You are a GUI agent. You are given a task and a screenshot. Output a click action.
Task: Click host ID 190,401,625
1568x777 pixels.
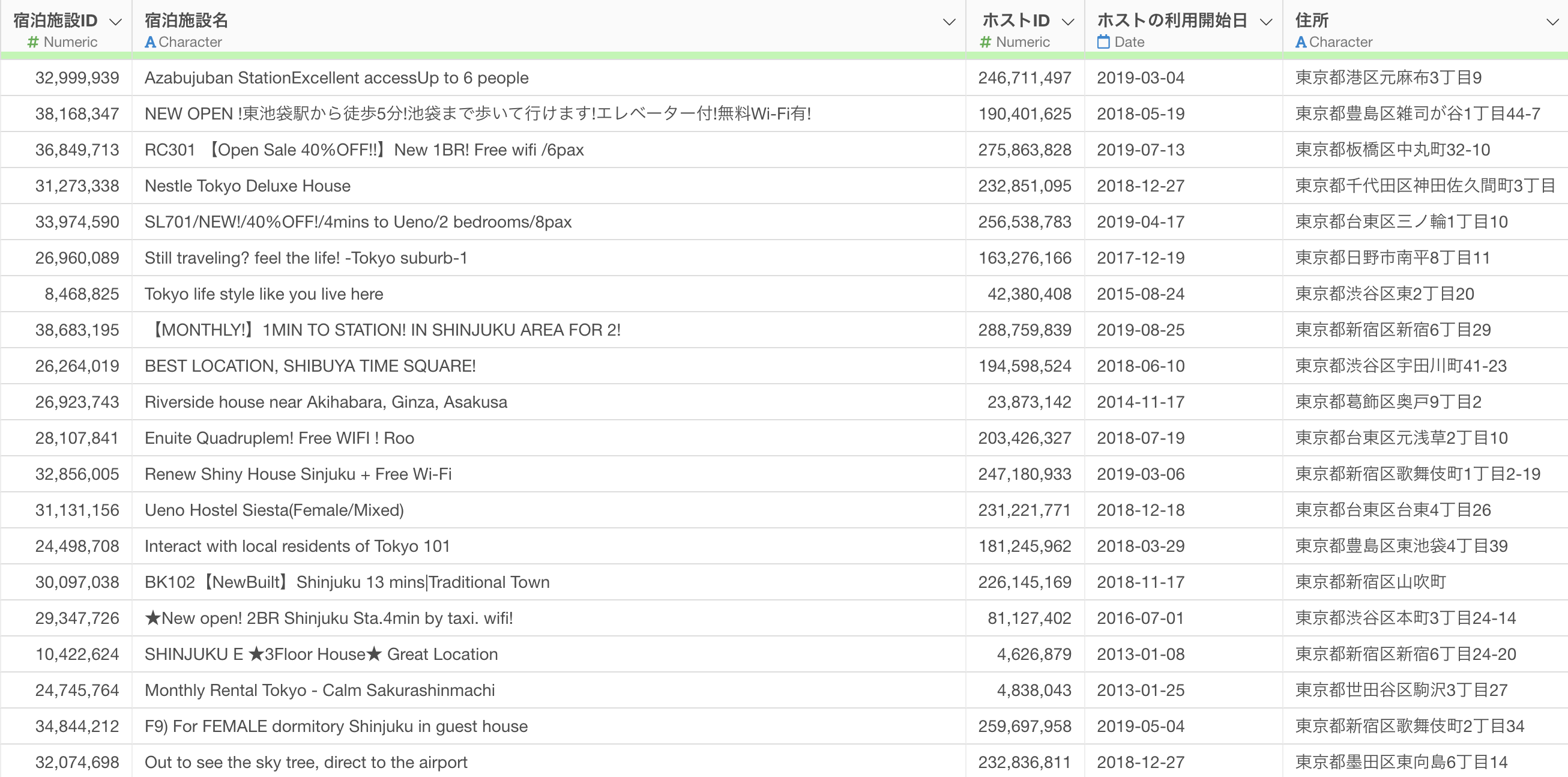coord(1025,114)
